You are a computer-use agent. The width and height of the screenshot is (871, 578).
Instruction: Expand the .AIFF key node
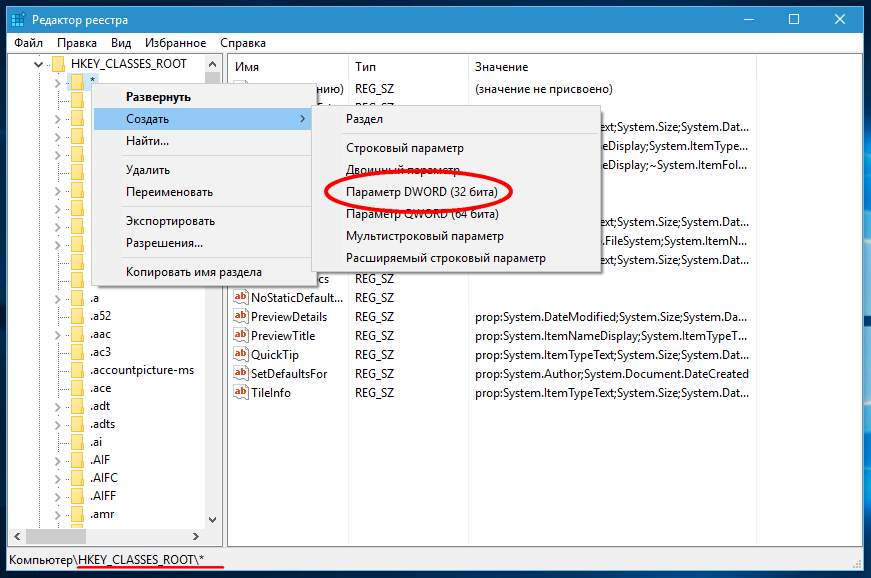(x=57, y=496)
